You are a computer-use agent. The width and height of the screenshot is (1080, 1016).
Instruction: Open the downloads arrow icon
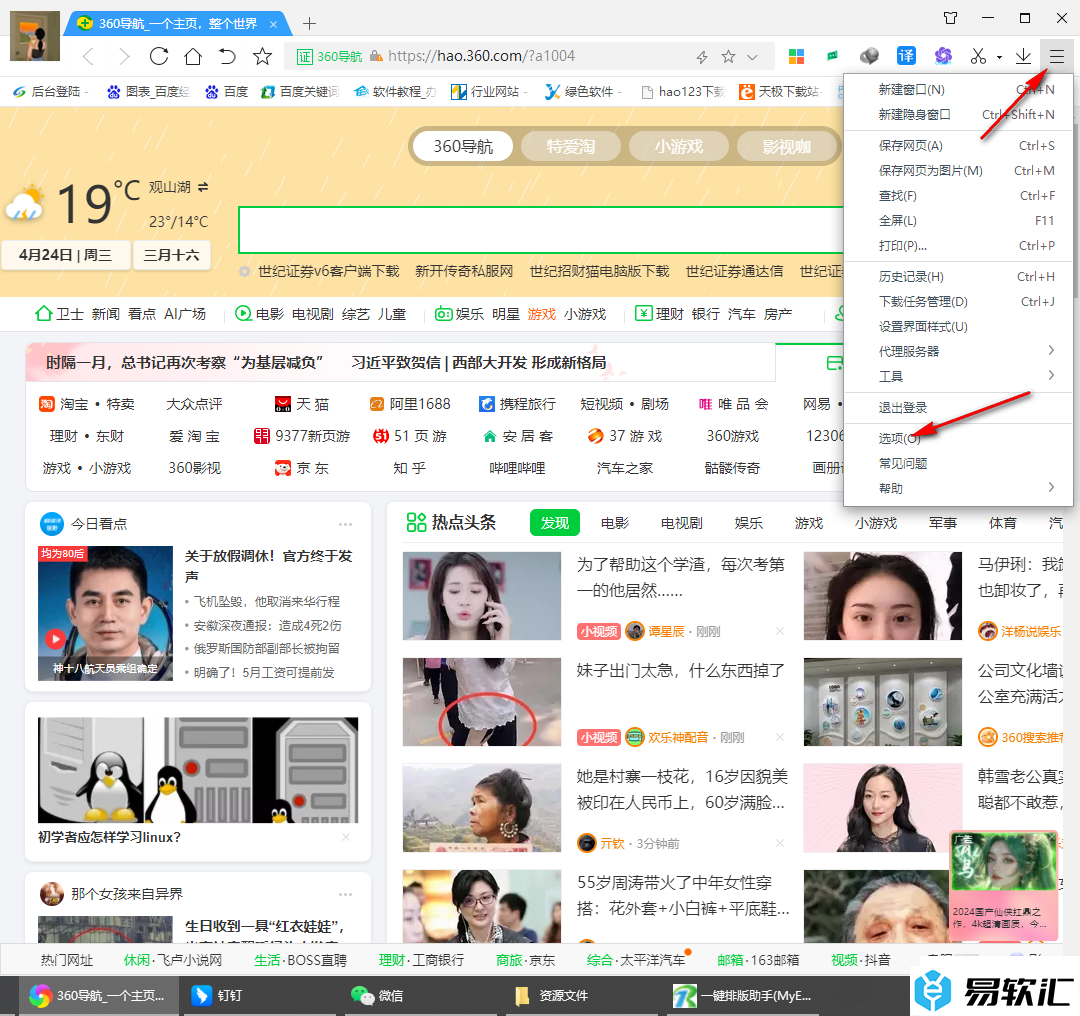point(1024,56)
